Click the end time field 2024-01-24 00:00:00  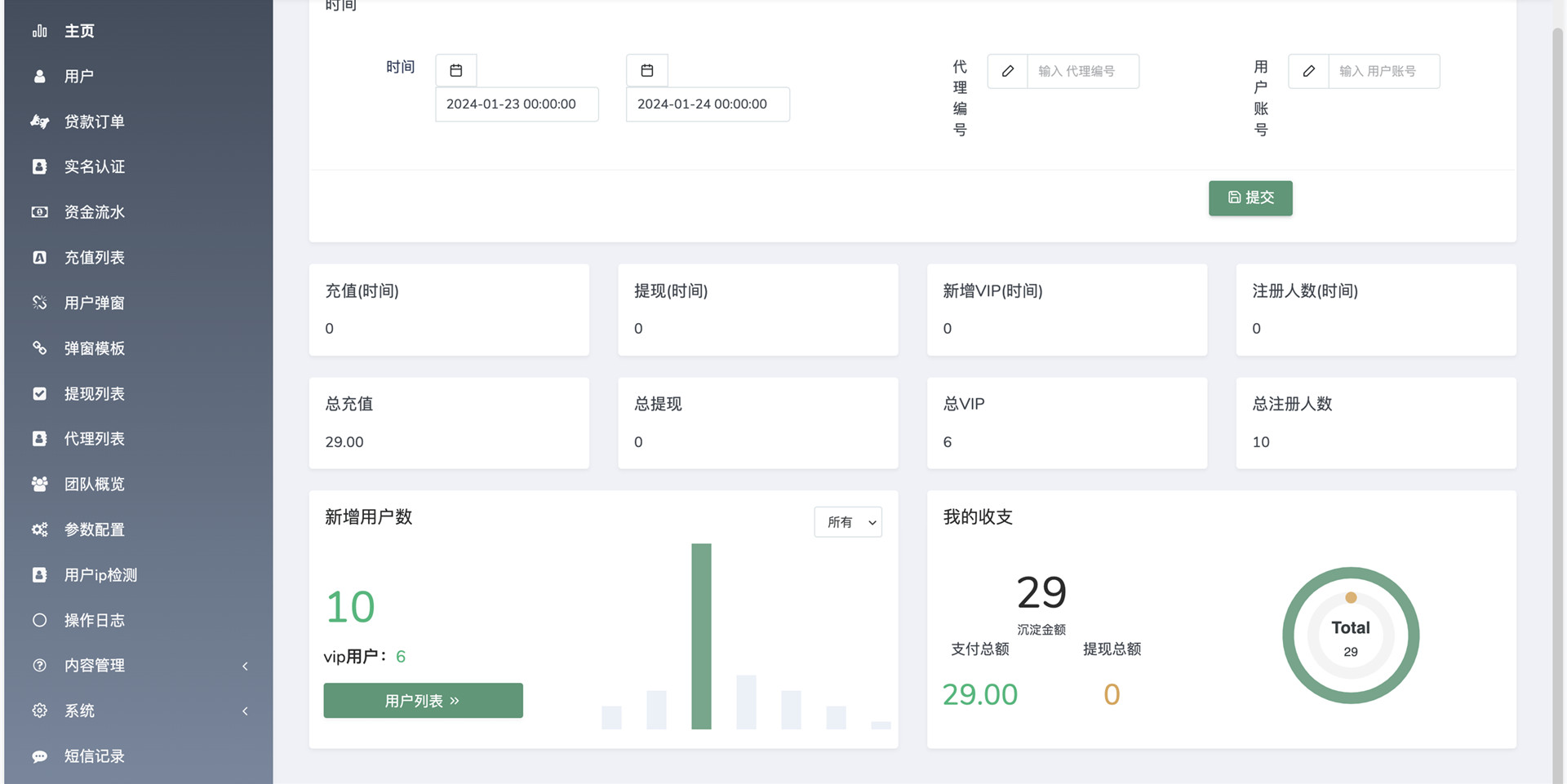click(x=708, y=104)
